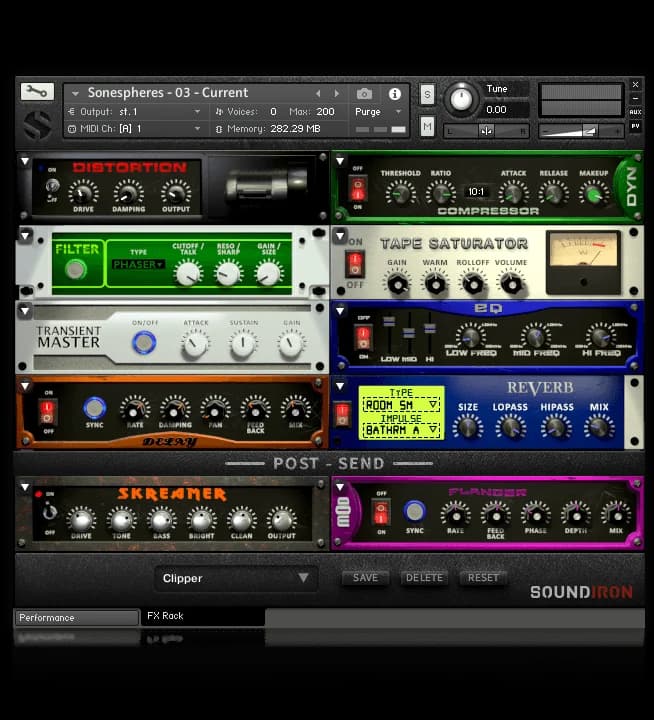654x720 pixels.
Task: Open the Clipper preset dropdown
Action: [x=236, y=578]
